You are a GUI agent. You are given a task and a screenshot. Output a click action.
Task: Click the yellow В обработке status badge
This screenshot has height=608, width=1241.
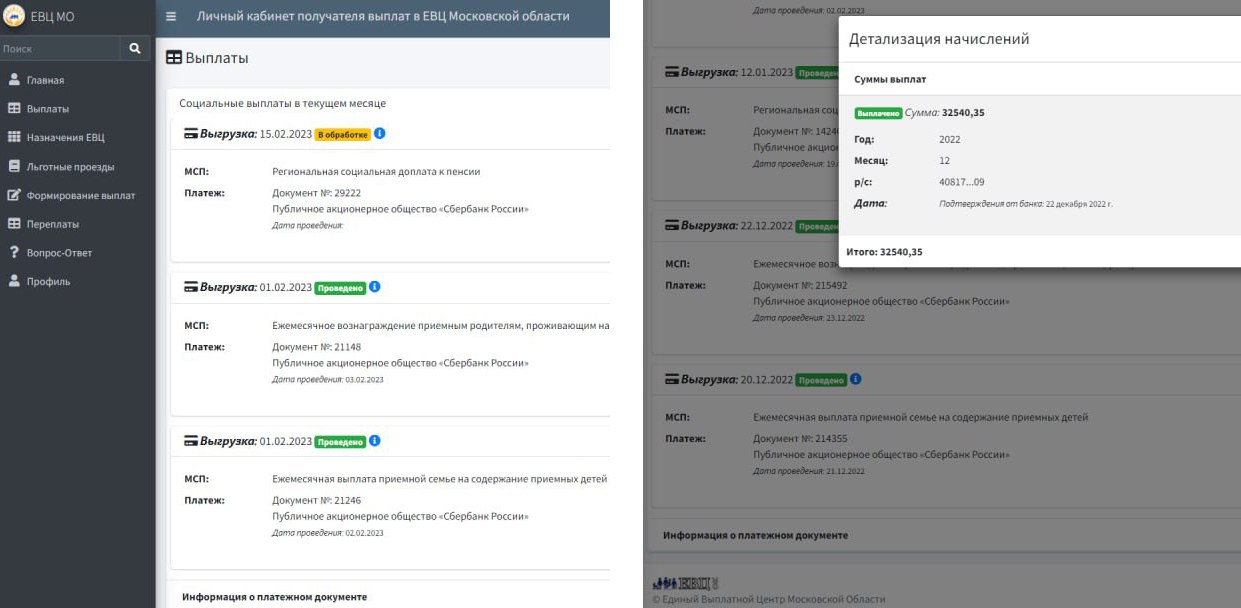click(x=342, y=135)
